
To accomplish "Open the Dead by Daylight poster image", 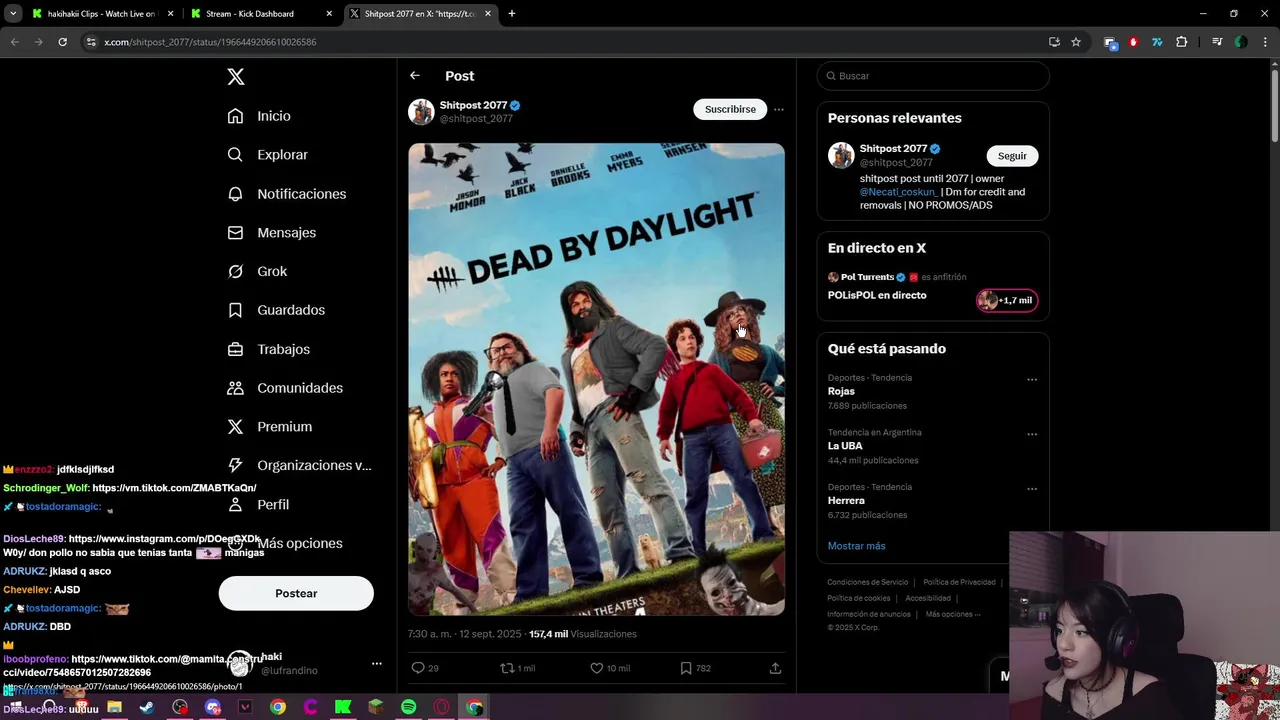I will [x=596, y=379].
